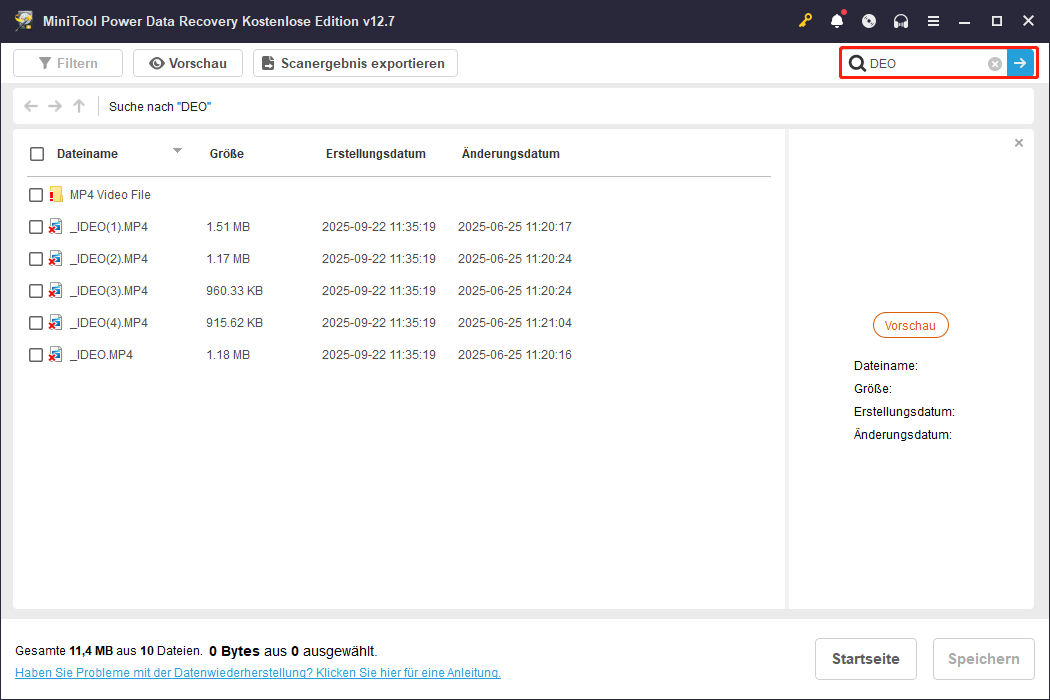Click the CD bootable media icon
This screenshot has width=1050, height=700.
click(869, 20)
